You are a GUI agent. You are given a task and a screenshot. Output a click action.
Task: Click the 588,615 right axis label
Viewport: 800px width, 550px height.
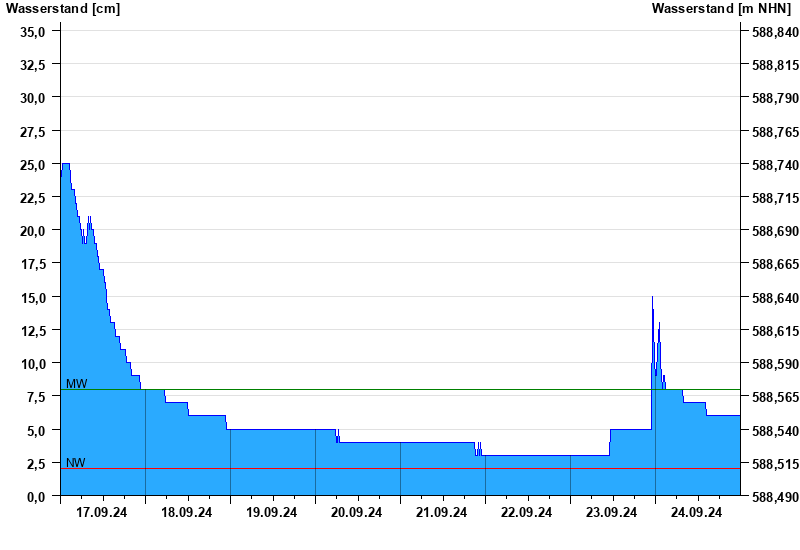click(x=776, y=331)
